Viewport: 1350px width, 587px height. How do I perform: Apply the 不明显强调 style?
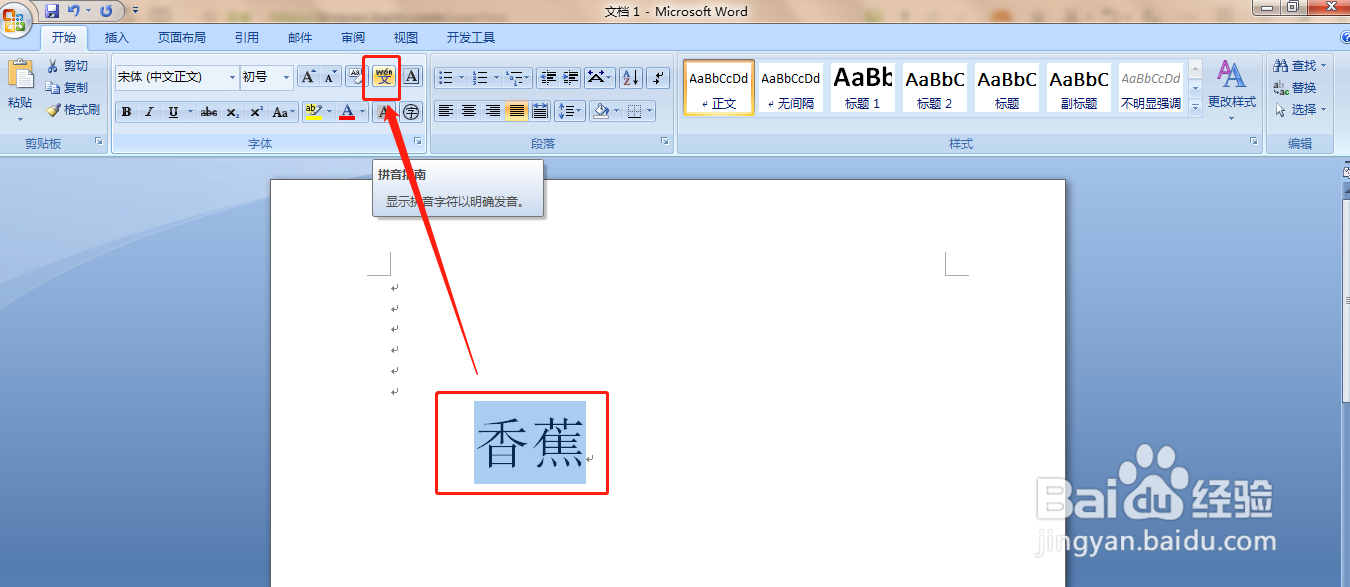point(1151,87)
